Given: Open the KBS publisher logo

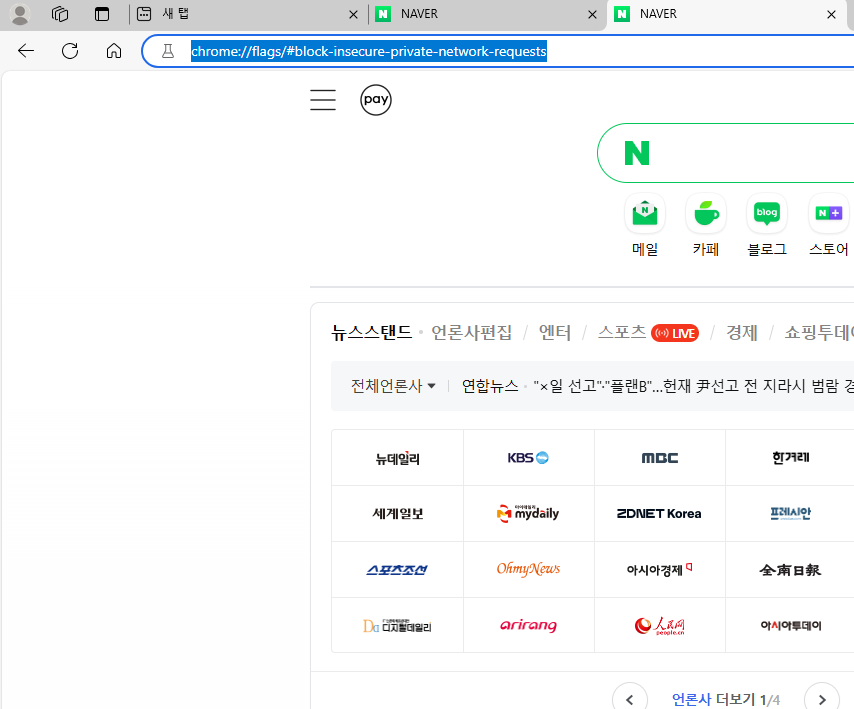Looking at the screenshot, I should coord(528,458).
